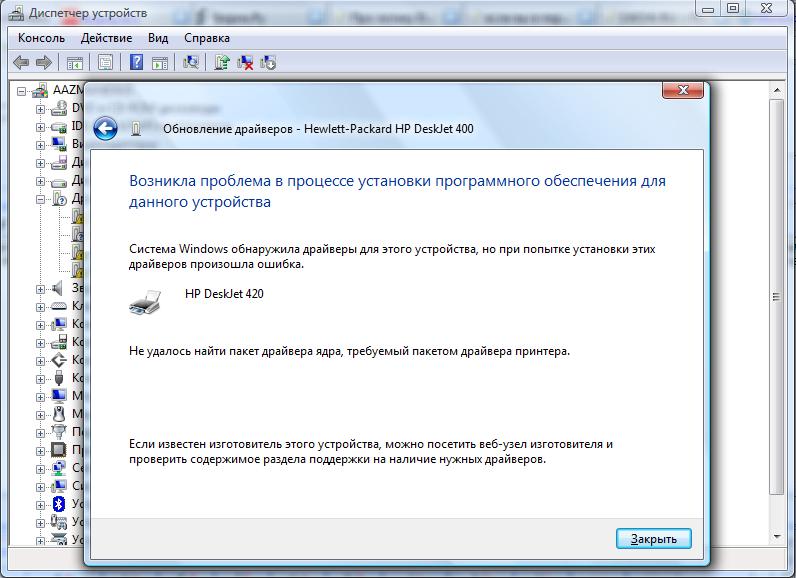Open the Вид menu

tap(158, 38)
